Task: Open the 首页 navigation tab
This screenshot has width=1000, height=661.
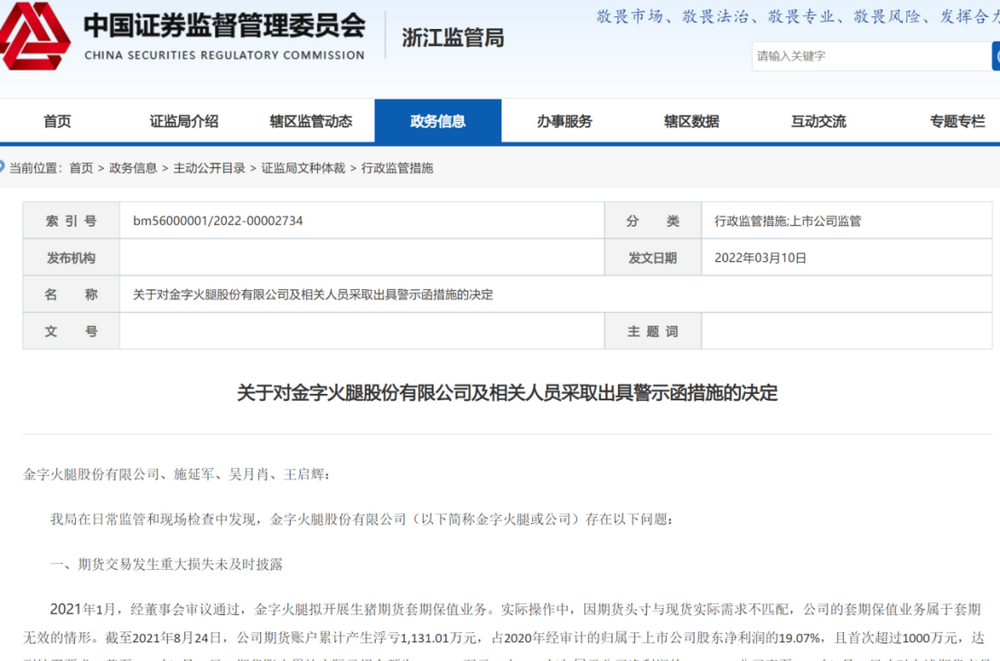Action: coord(57,121)
